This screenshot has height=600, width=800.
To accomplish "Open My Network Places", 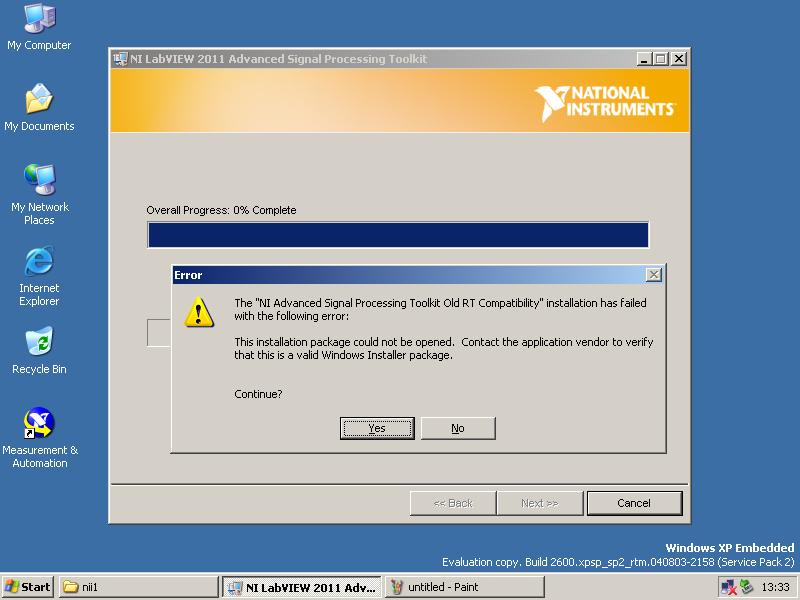I will click(38, 185).
